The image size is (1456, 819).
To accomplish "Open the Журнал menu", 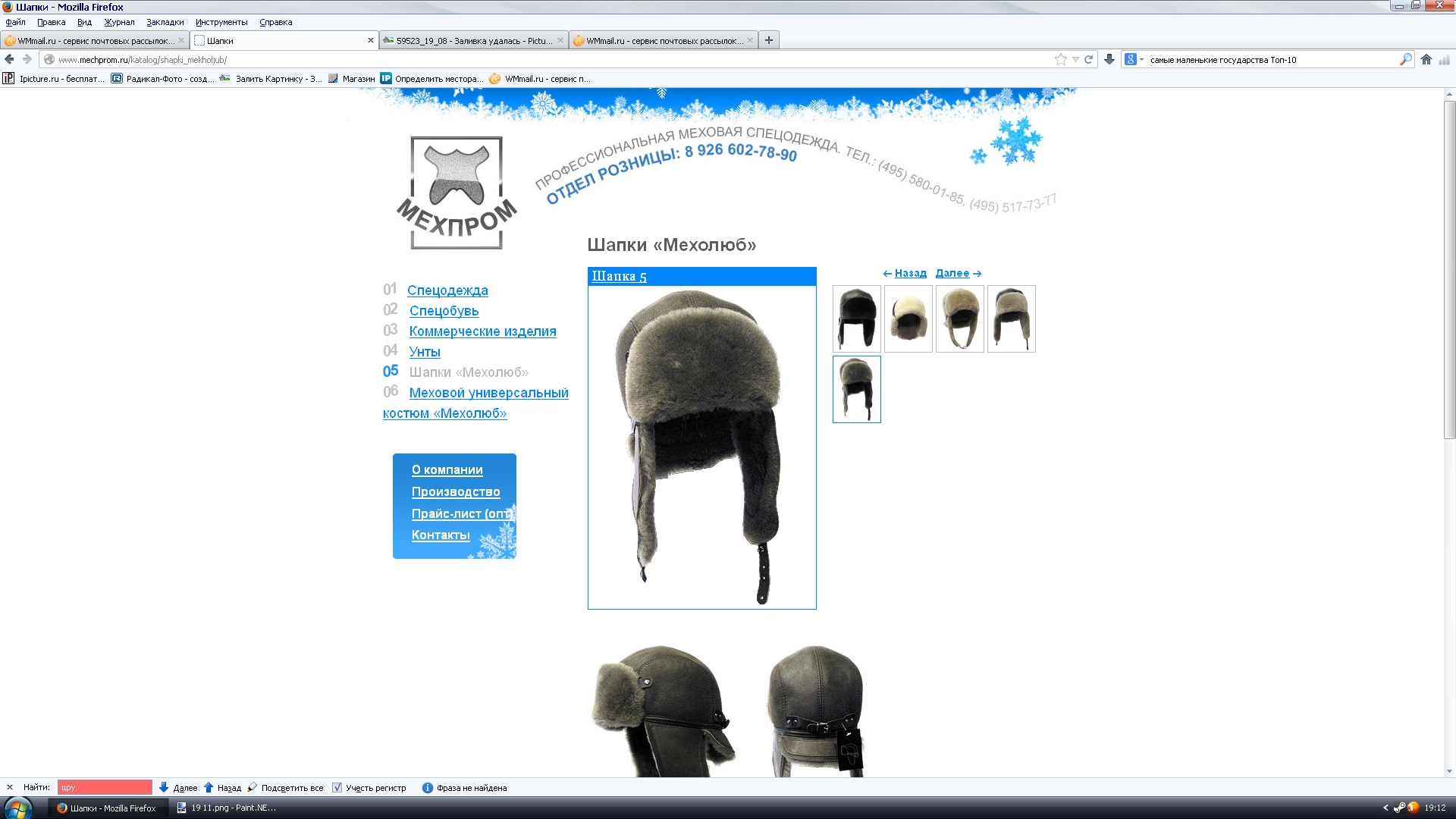I will (x=119, y=22).
